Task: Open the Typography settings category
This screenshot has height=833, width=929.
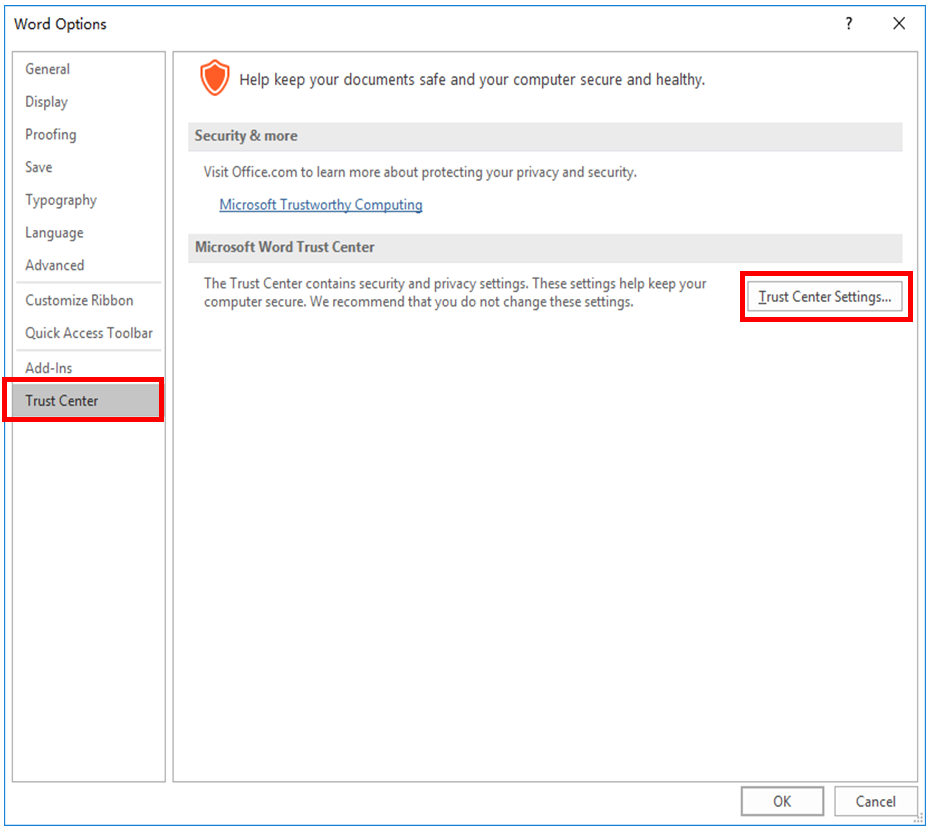Action: tap(61, 200)
